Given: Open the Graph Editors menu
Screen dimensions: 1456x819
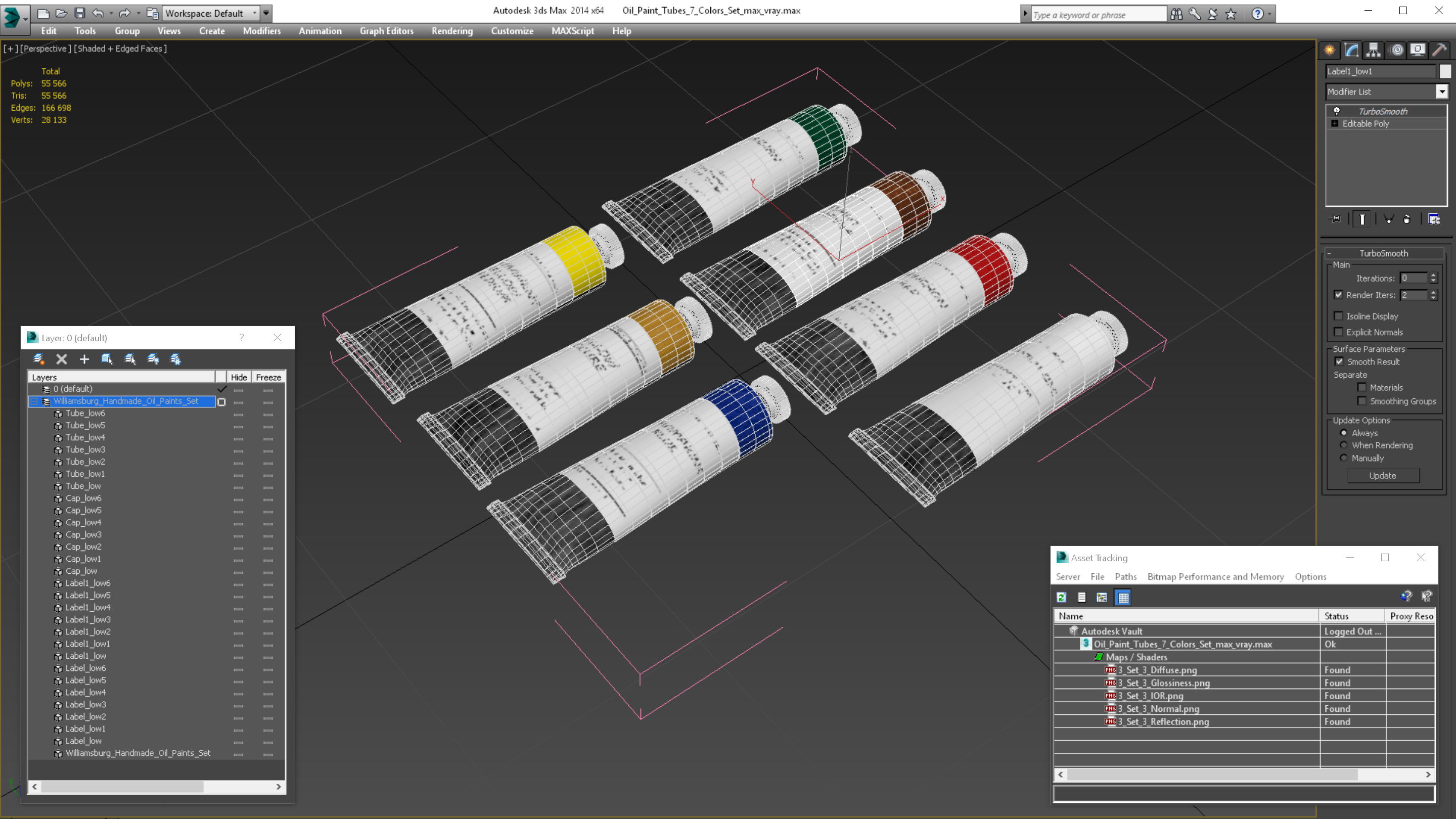Looking at the screenshot, I should coord(387,31).
